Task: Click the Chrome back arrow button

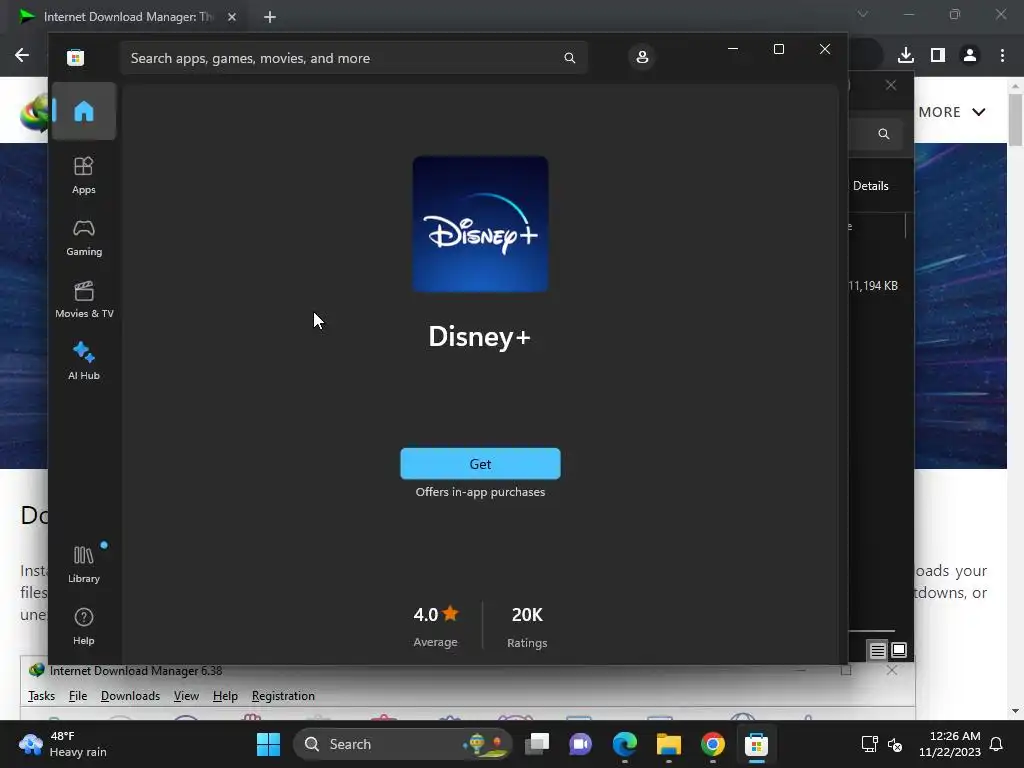Action: [x=22, y=55]
